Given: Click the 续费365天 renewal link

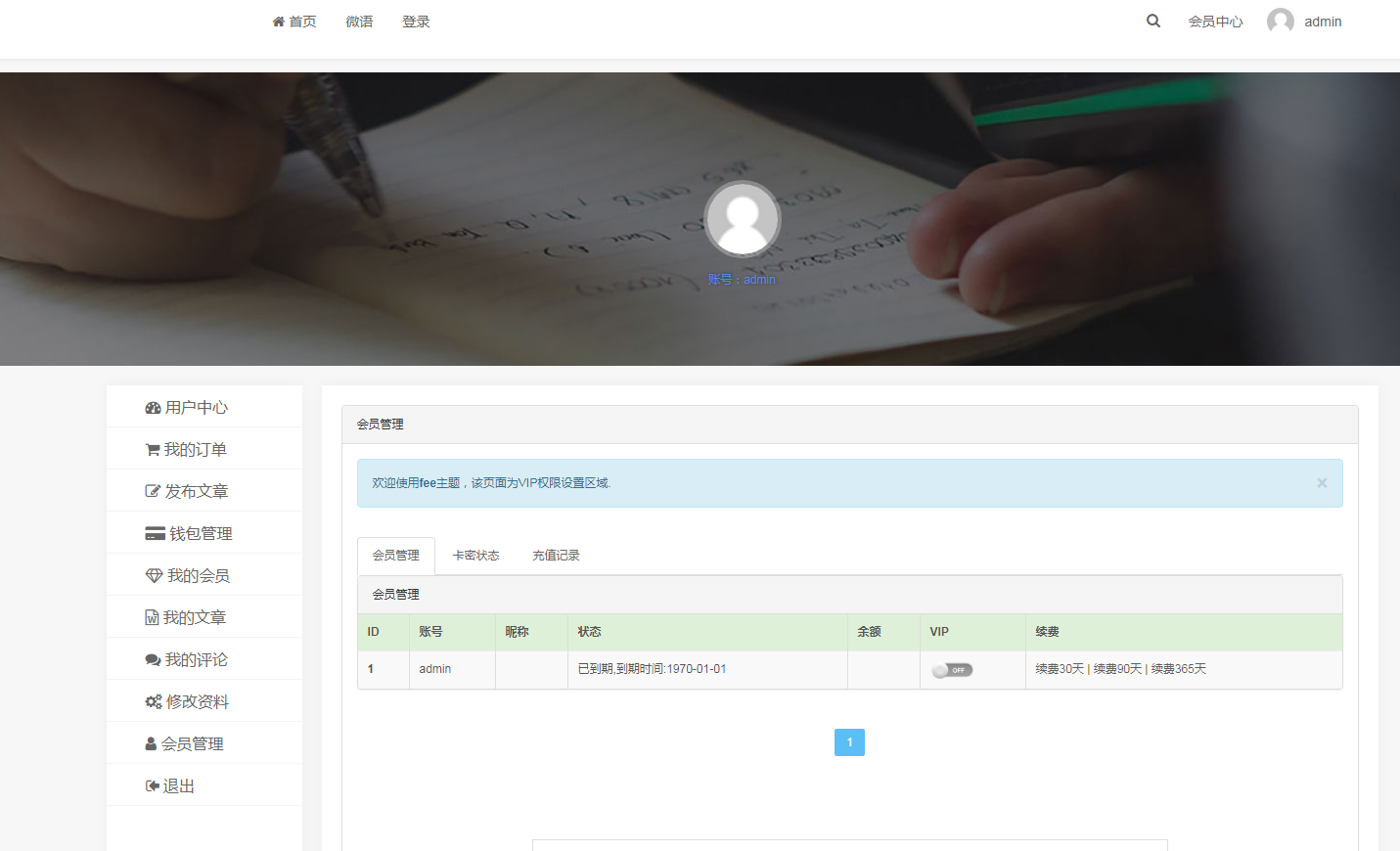Looking at the screenshot, I should tap(1179, 669).
